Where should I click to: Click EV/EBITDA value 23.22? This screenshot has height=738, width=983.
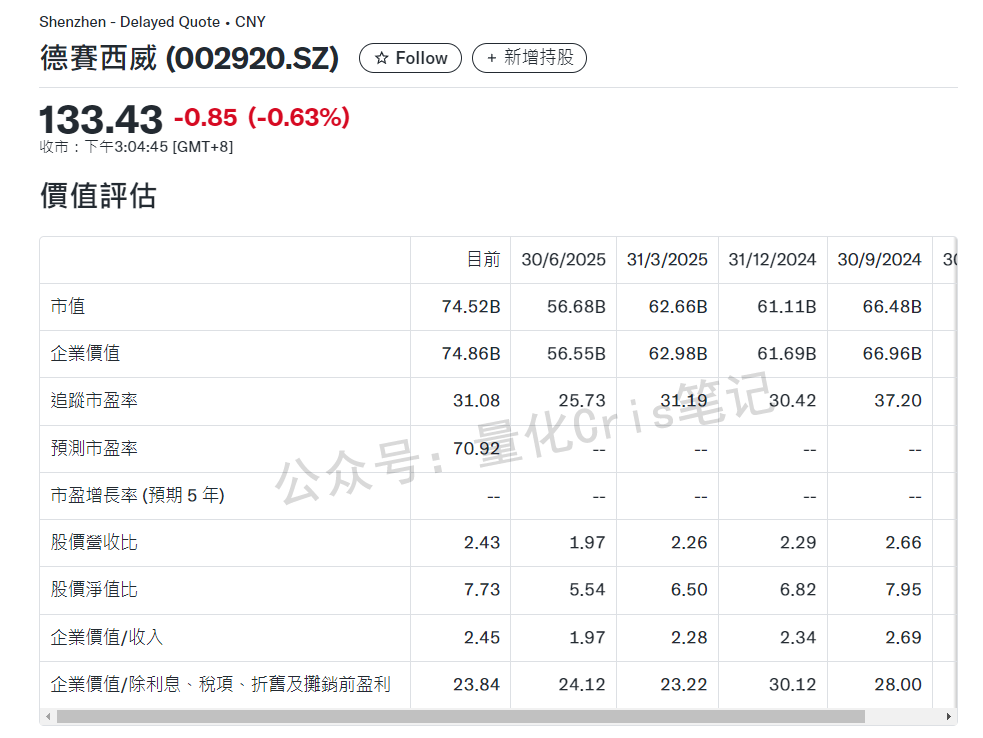[683, 684]
